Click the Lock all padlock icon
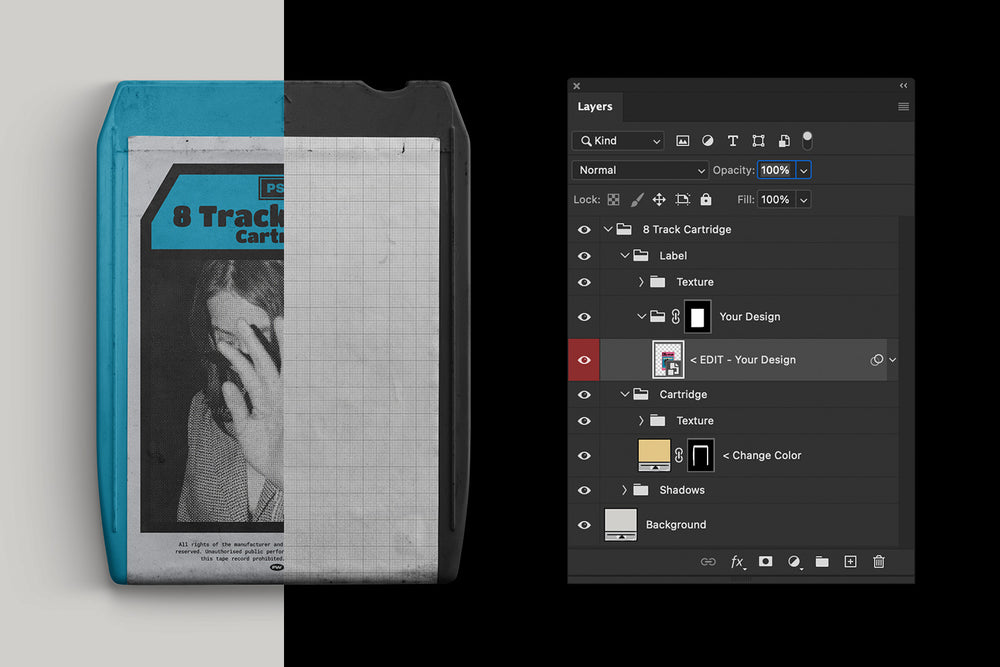 (706, 200)
